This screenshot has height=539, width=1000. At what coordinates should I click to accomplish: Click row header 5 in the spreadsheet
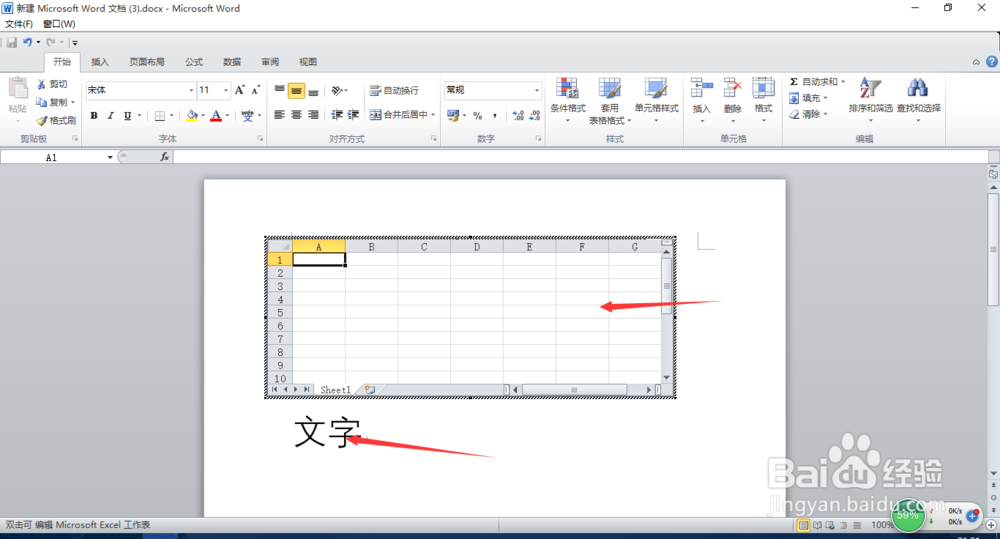280,313
